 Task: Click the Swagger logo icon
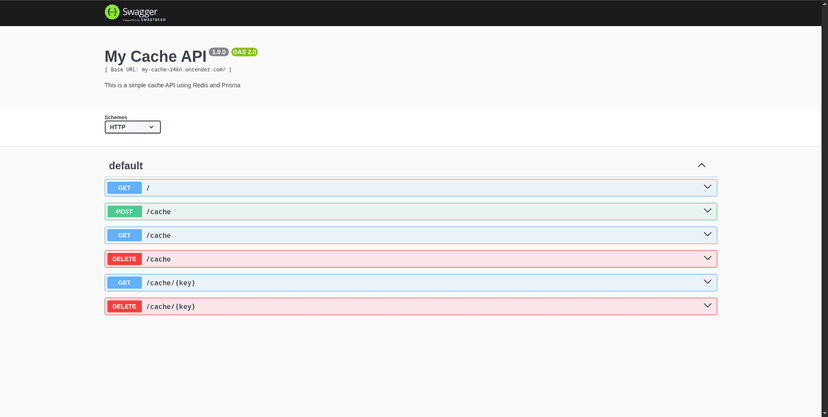click(113, 12)
